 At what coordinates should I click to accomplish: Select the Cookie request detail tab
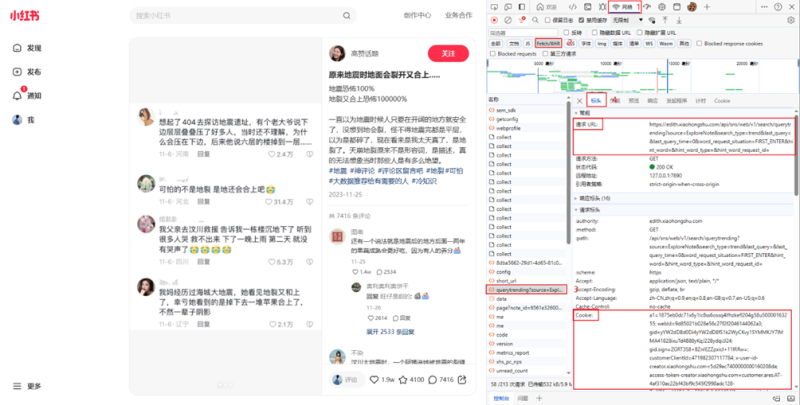(x=722, y=101)
